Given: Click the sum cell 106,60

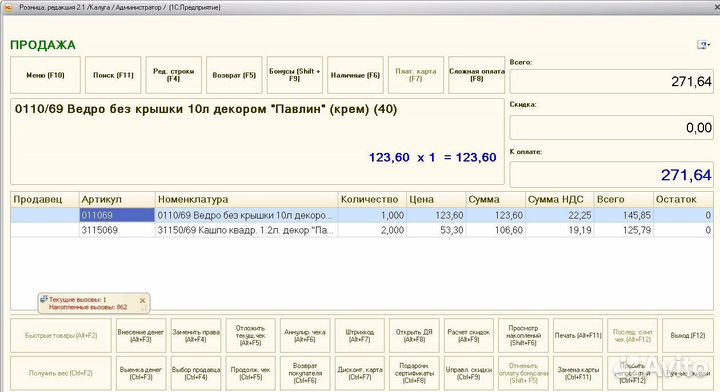Looking at the screenshot, I should 495,230.
